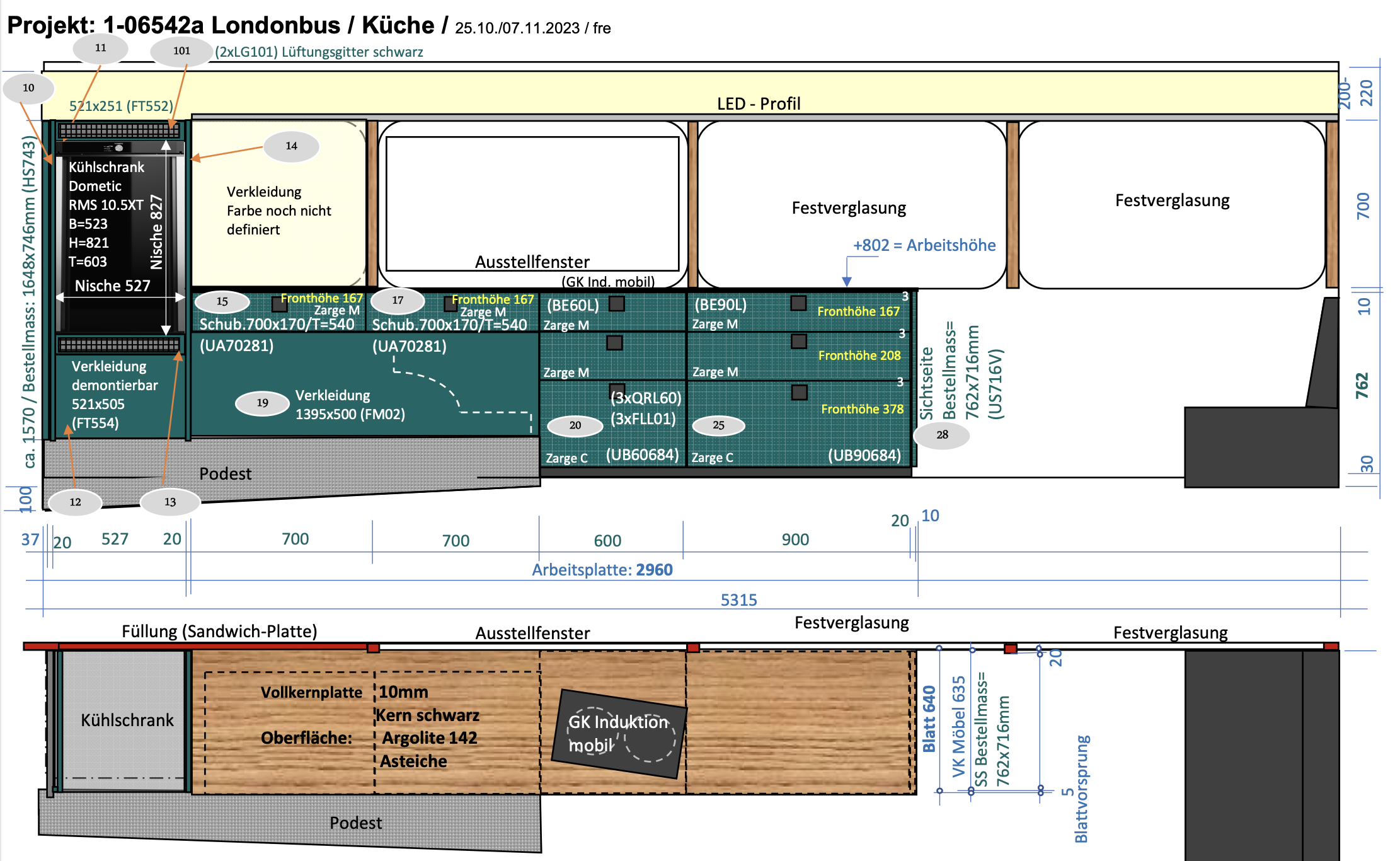Click the Blattvorsprung vertical dimension label
This screenshot has width=1400, height=861.
(x=1081, y=789)
